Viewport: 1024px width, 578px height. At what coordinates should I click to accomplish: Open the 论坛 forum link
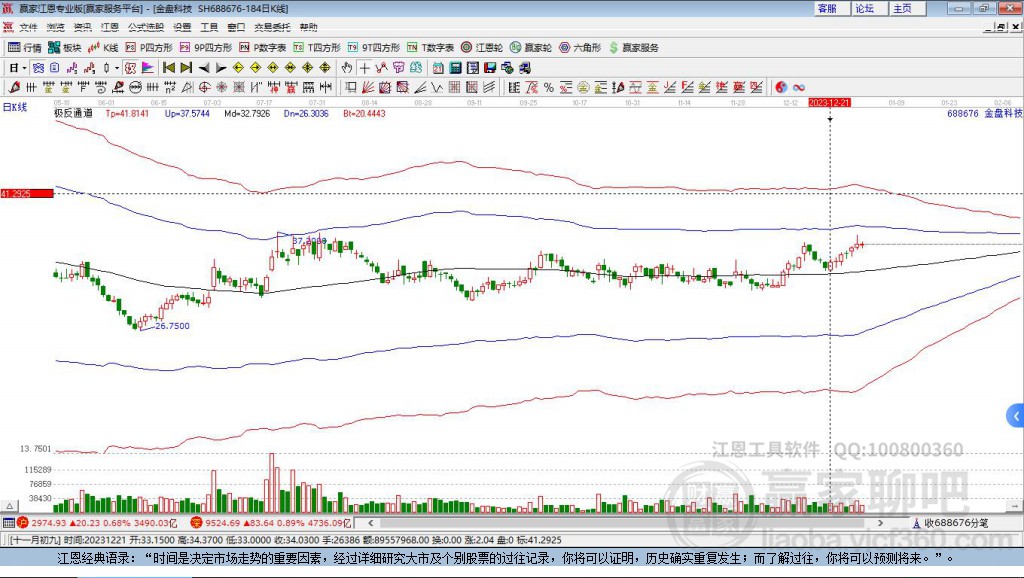[x=866, y=8]
